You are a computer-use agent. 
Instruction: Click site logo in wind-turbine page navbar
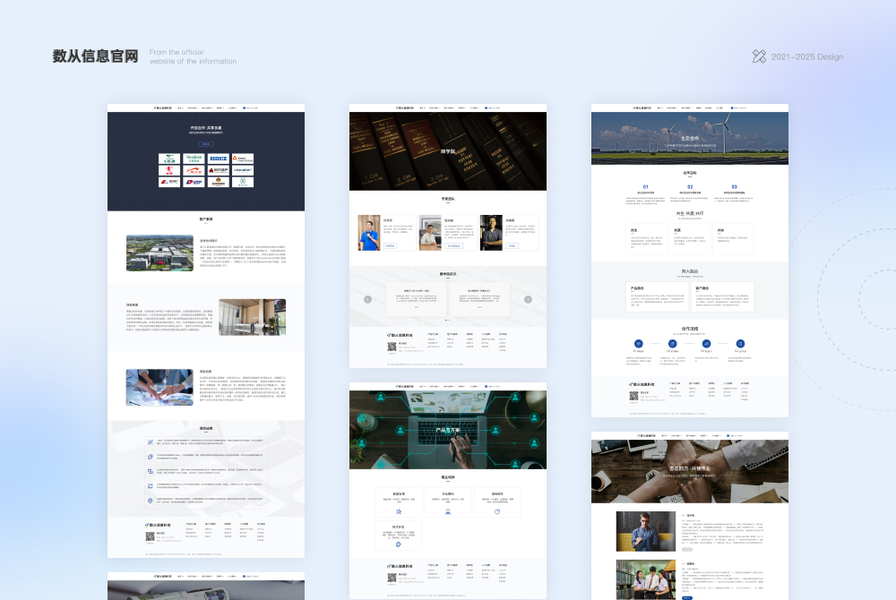(642, 107)
